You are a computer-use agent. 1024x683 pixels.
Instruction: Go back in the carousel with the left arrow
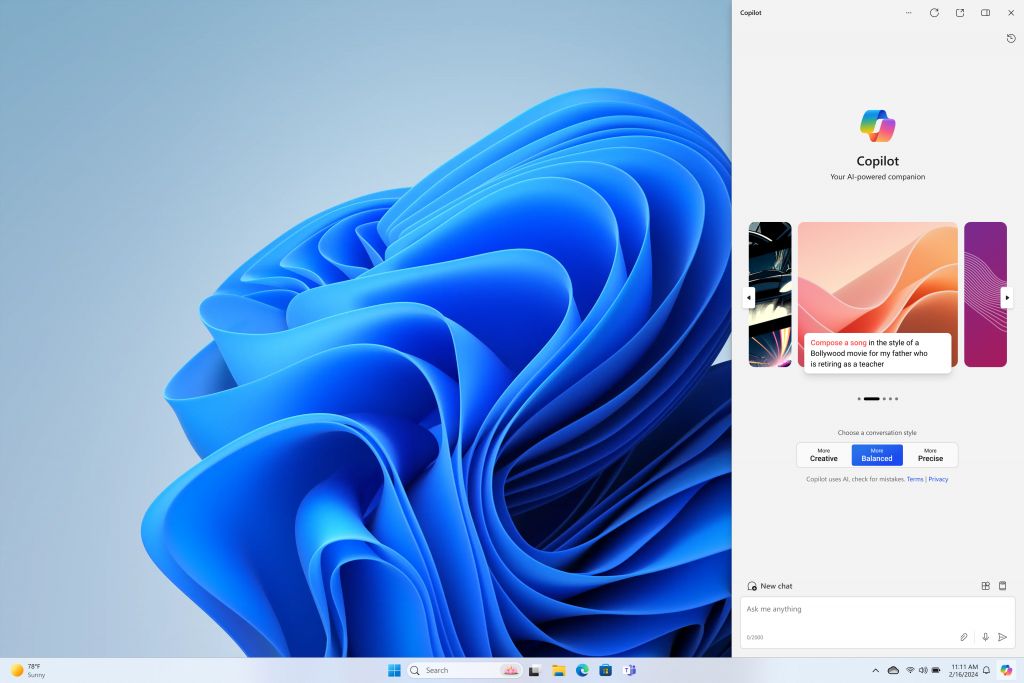coord(748,296)
